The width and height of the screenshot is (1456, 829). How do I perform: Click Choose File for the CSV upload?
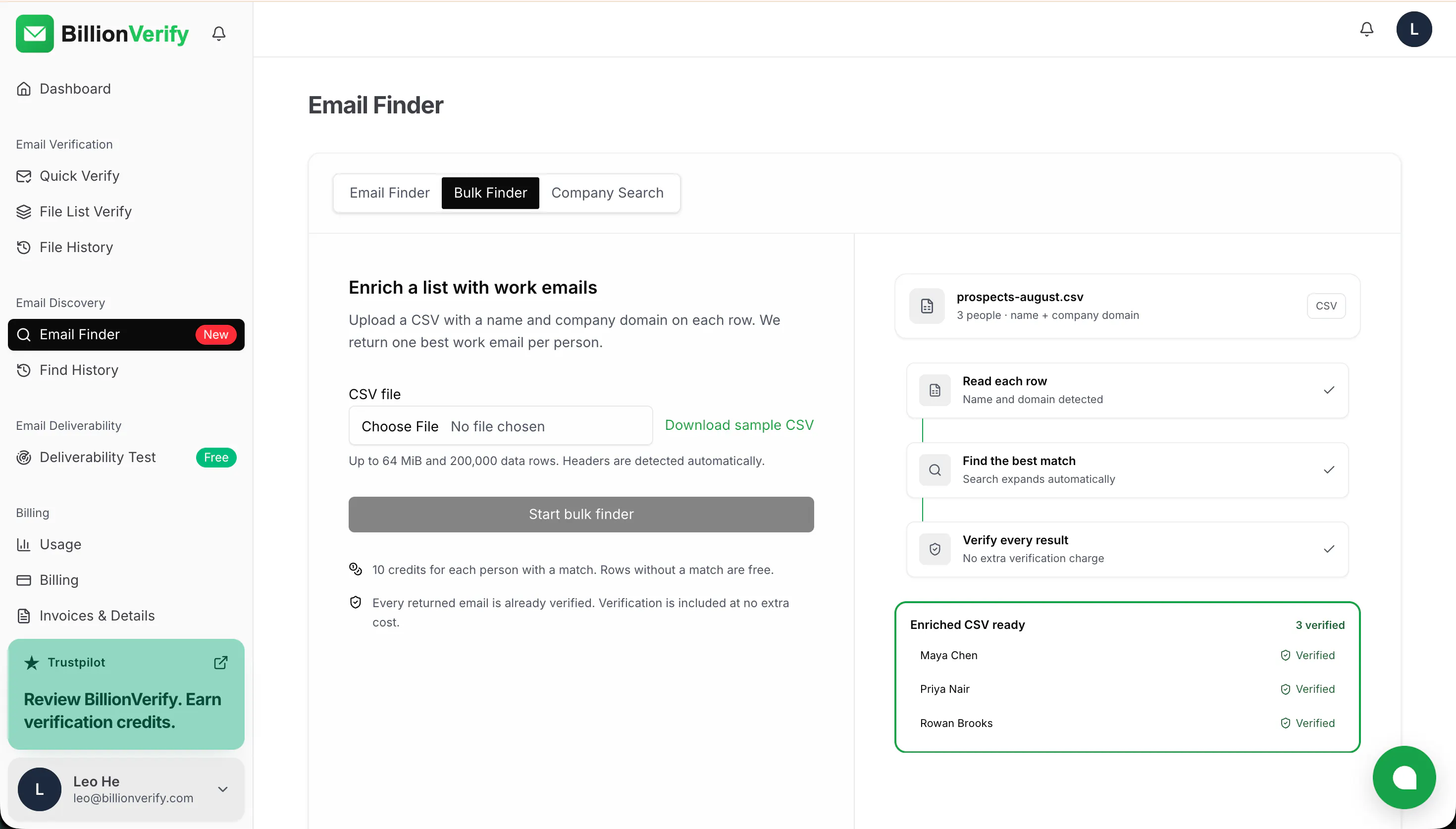[x=400, y=426]
